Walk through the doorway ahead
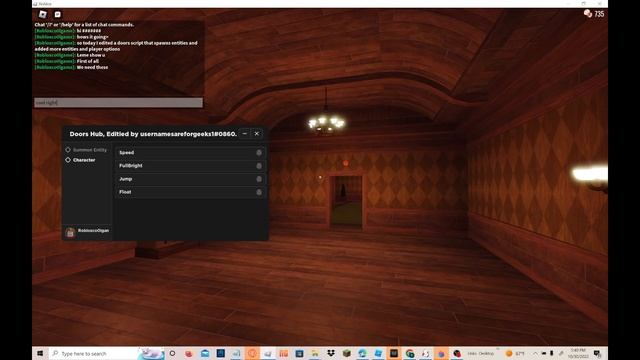 coord(346,201)
